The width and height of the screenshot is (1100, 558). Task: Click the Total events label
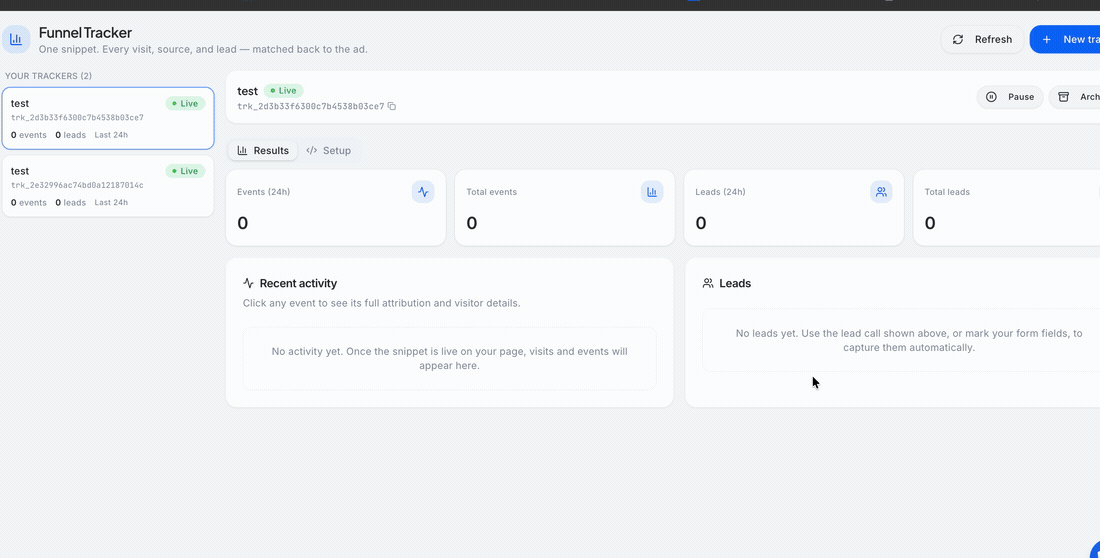(492, 192)
